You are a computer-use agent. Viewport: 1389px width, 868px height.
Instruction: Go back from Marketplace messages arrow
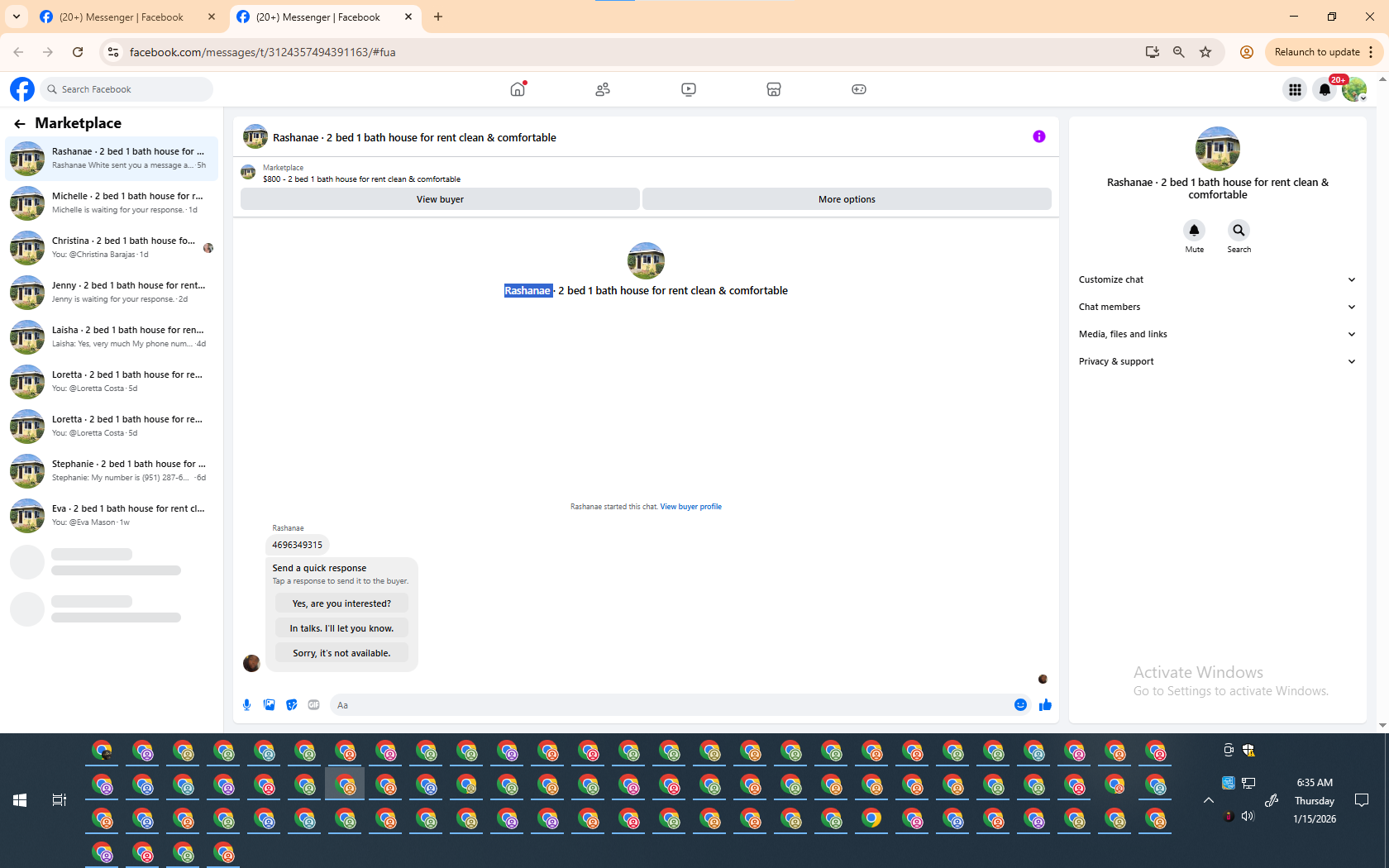click(20, 123)
